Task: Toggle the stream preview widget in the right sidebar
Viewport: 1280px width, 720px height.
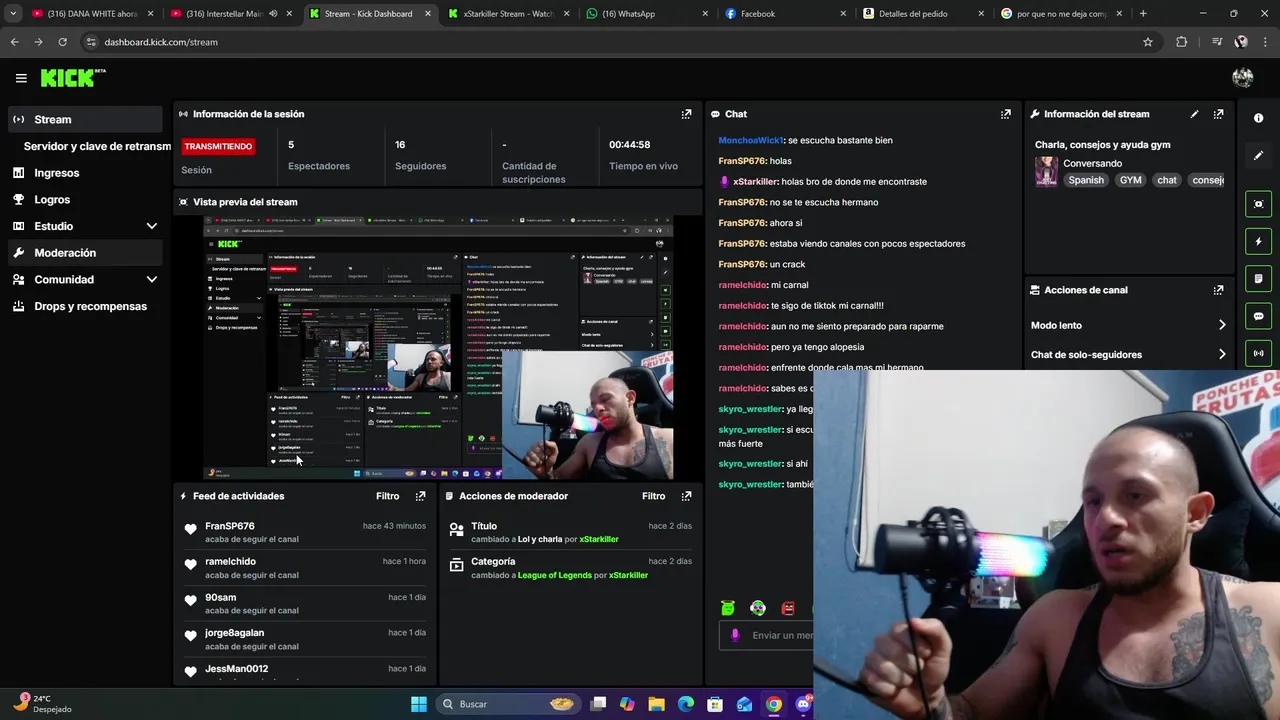Action: point(1258,204)
